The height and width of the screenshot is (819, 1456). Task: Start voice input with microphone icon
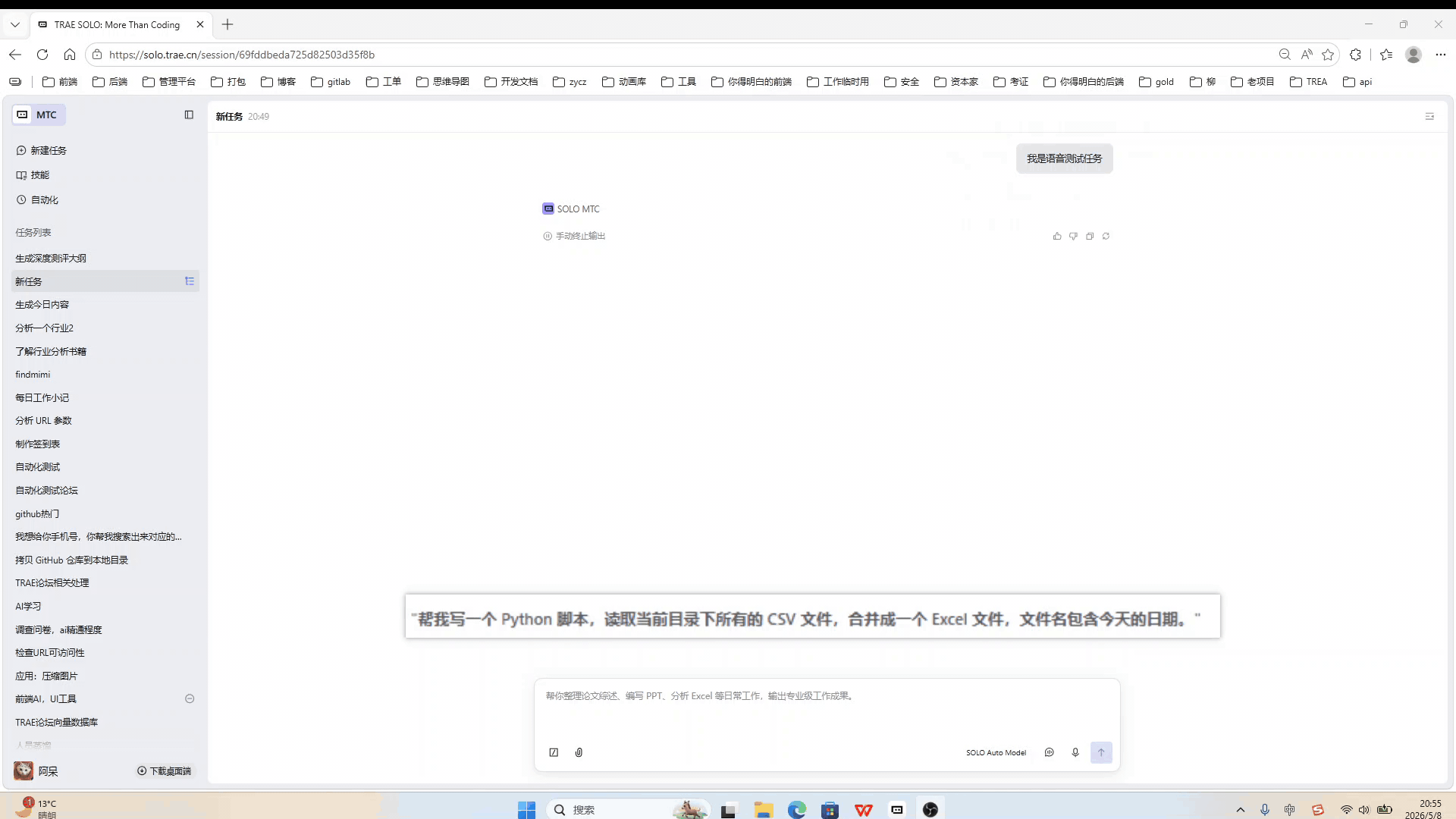(x=1075, y=752)
